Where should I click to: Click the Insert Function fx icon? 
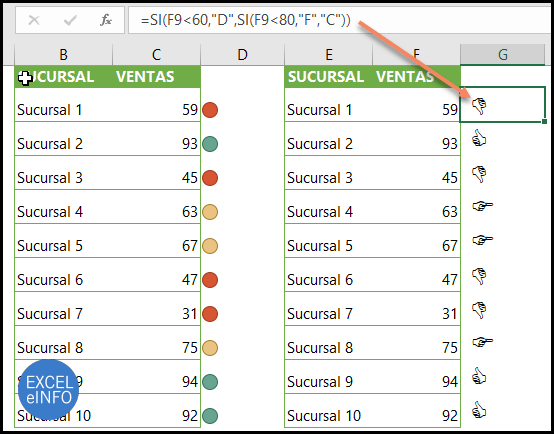pos(106,20)
